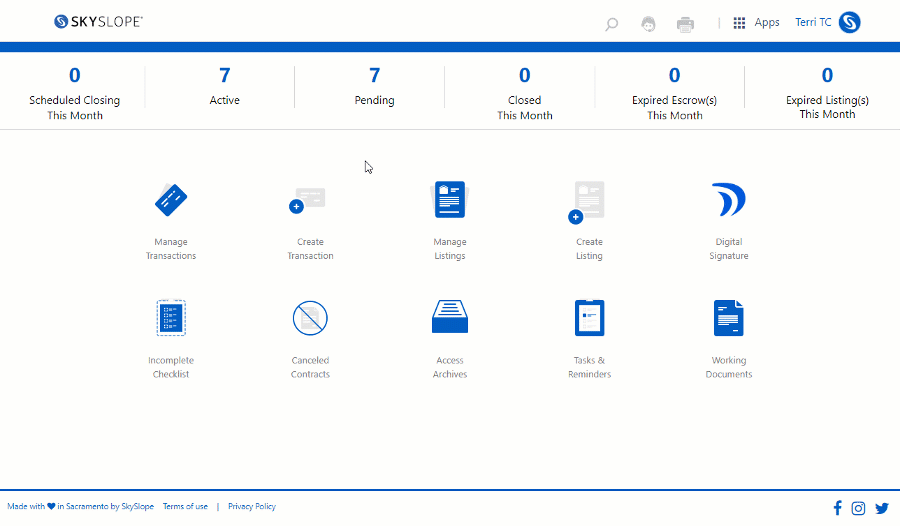View the Pending transactions count
Image resolution: width=900 pixels, height=526 pixels.
tap(374, 75)
